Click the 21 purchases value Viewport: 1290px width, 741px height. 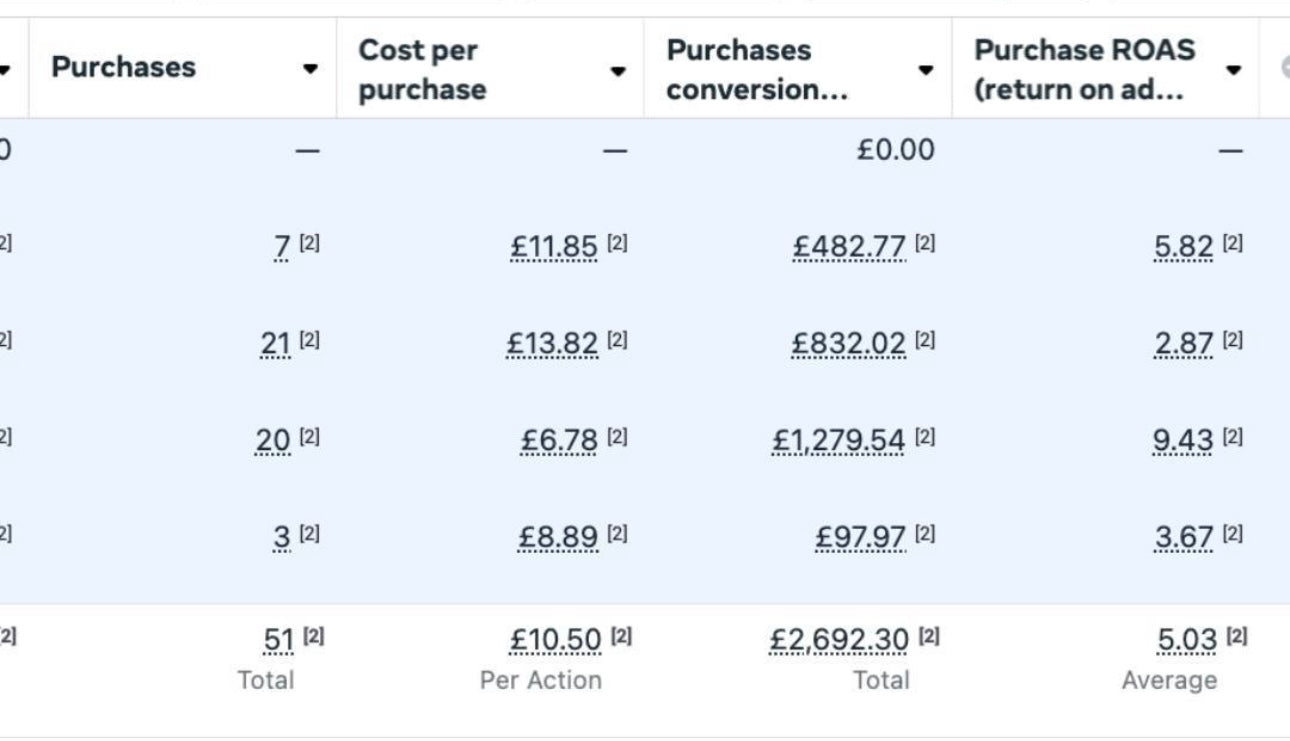[x=276, y=343]
